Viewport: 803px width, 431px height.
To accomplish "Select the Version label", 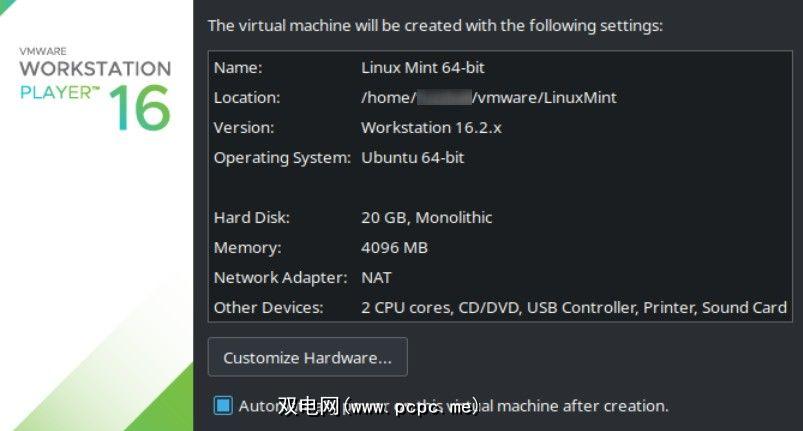I will 244,128.
